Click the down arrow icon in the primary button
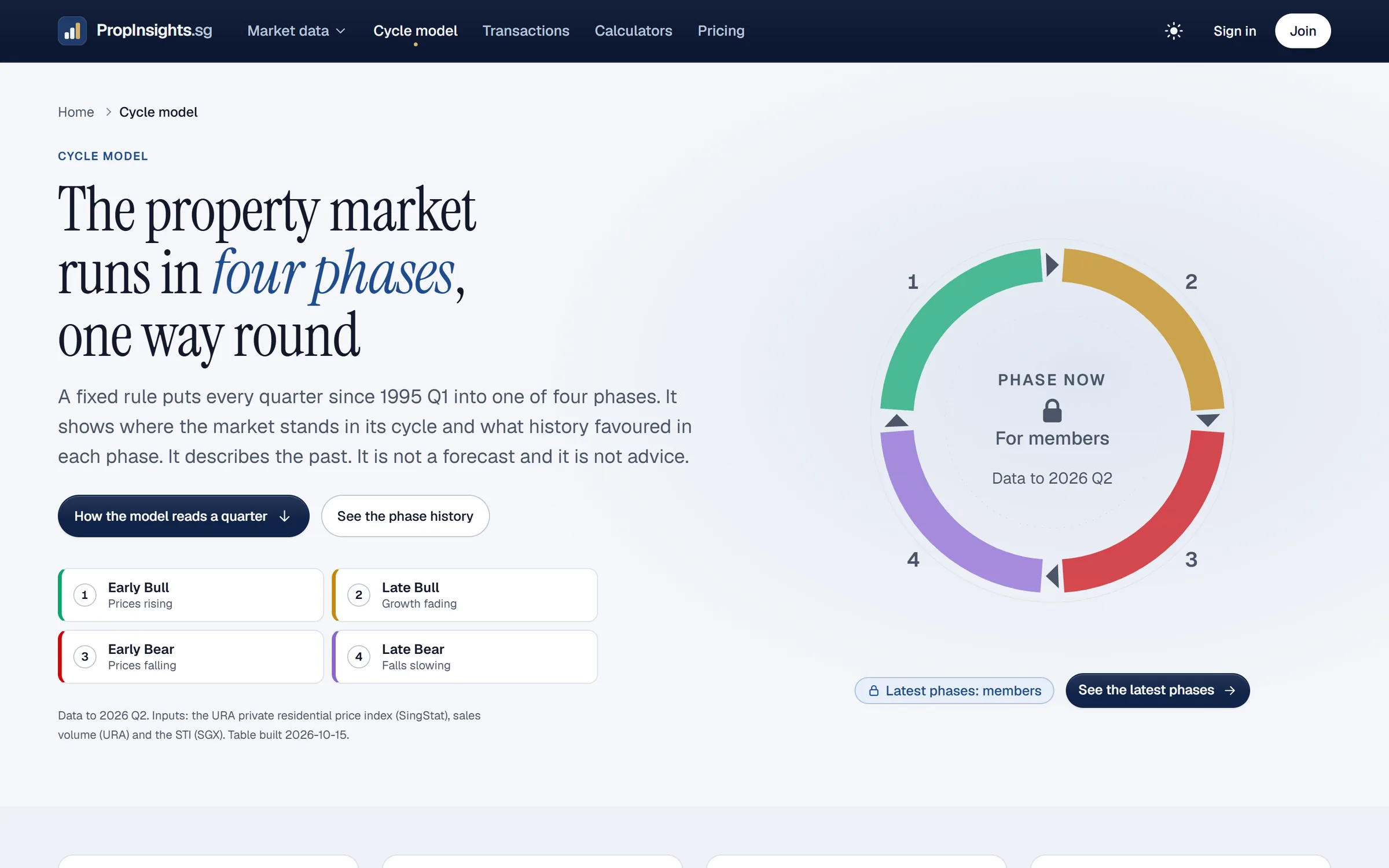Viewport: 1389px width, 868px height. [x=284, y=516]
